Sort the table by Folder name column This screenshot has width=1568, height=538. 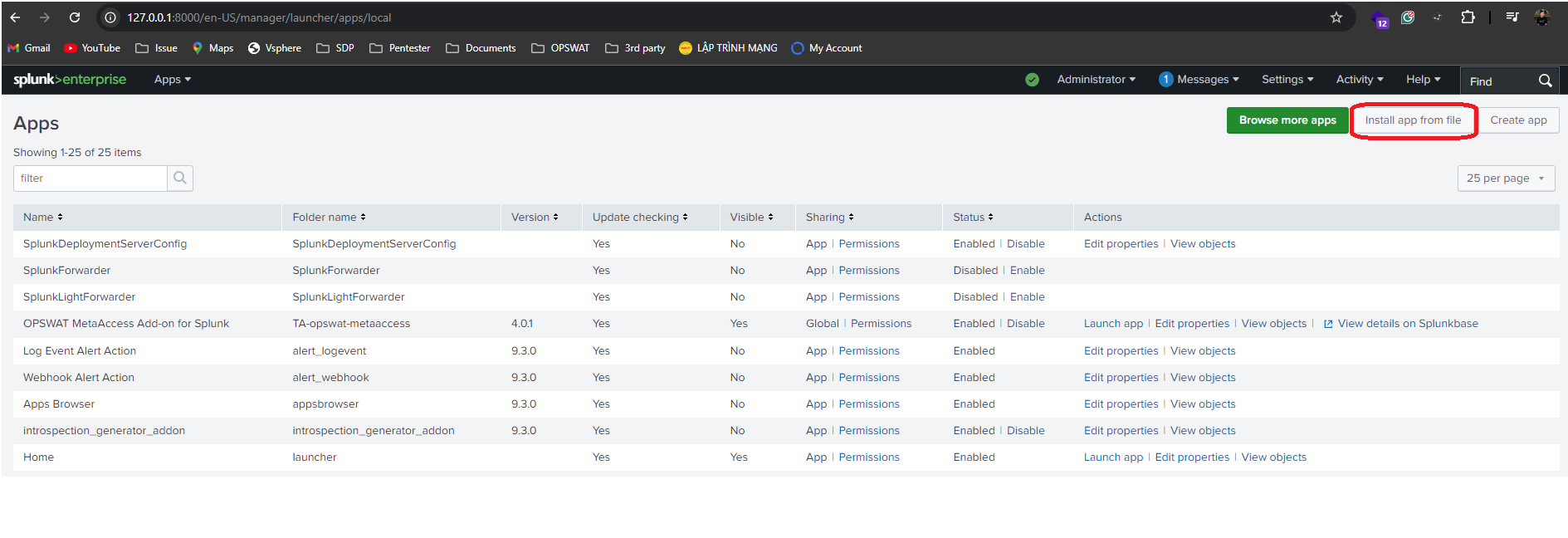(x=330, y=218)
